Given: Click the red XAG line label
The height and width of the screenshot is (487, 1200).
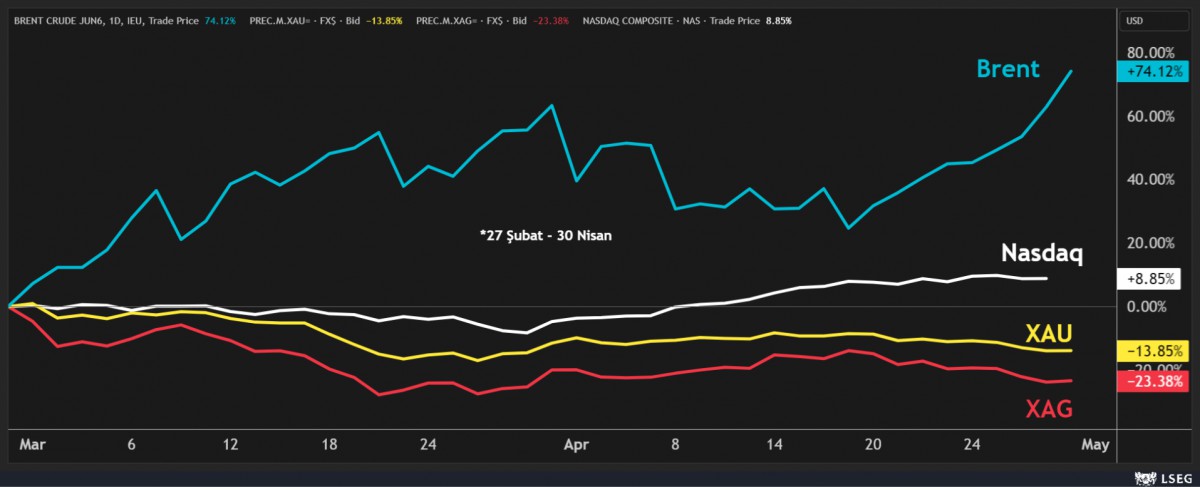Looking at the screenshot, I should click(1048, 408).
